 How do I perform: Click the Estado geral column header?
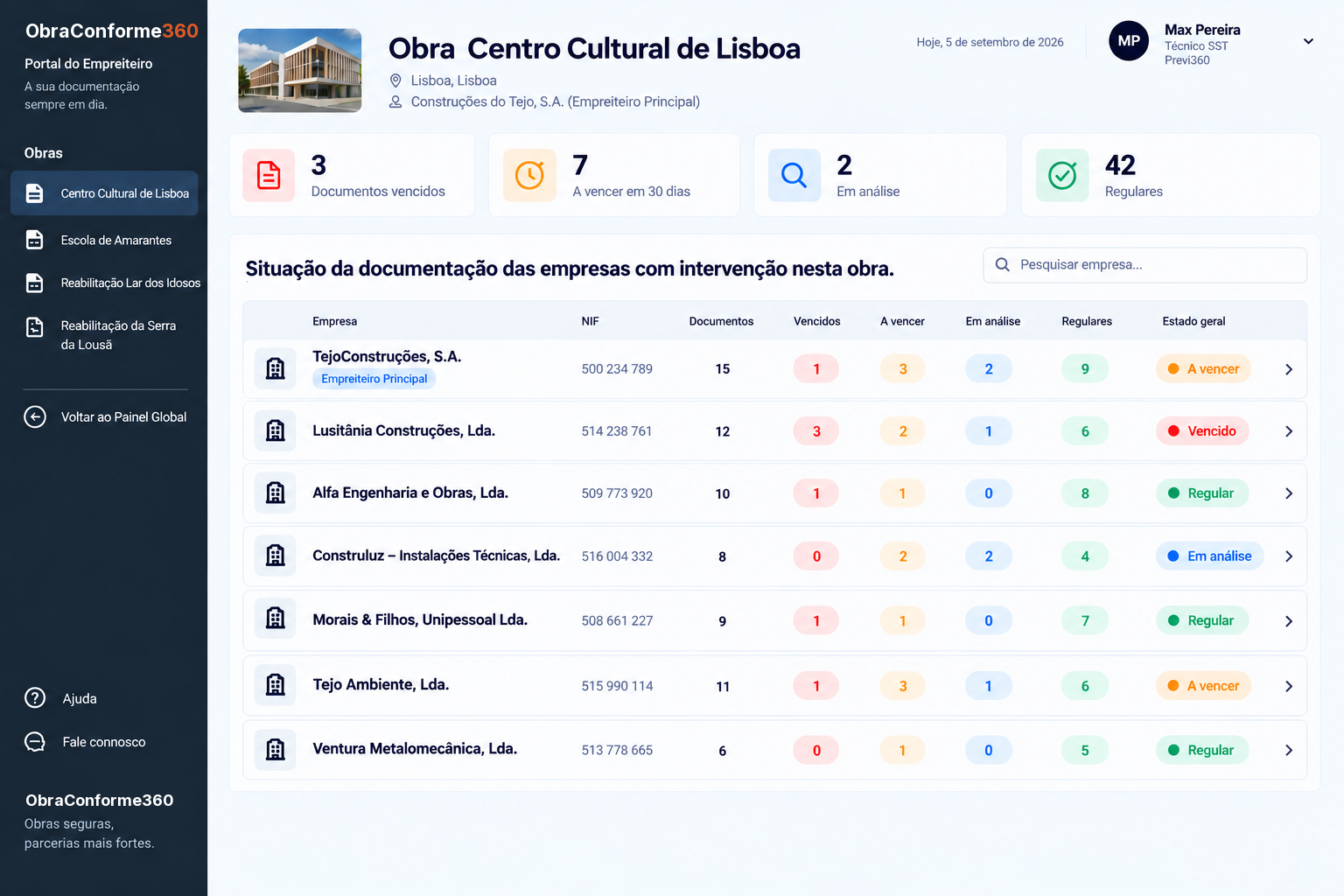pyautogui.click(x=1193, y=321)
